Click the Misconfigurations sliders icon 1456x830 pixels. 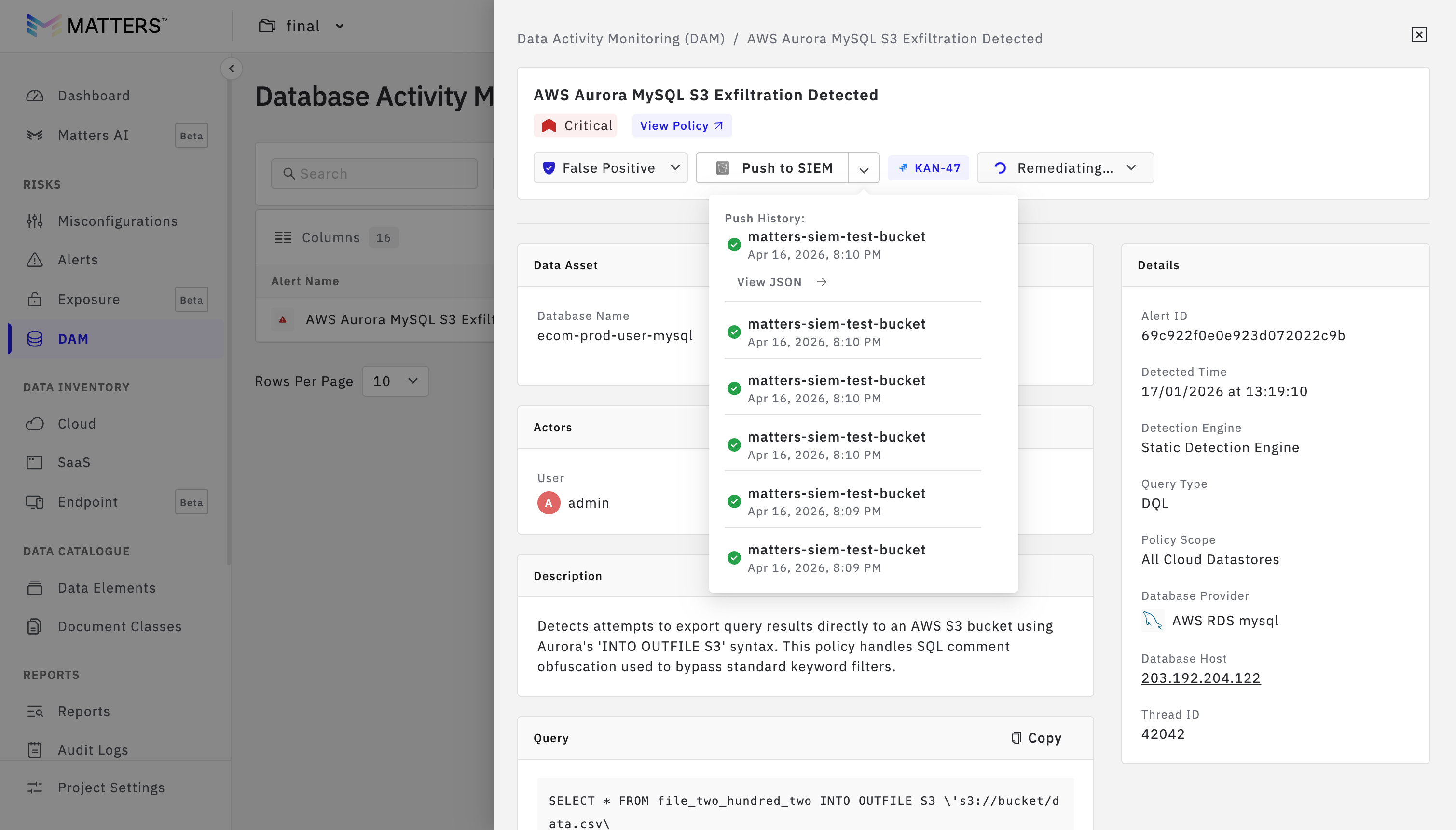35,221
